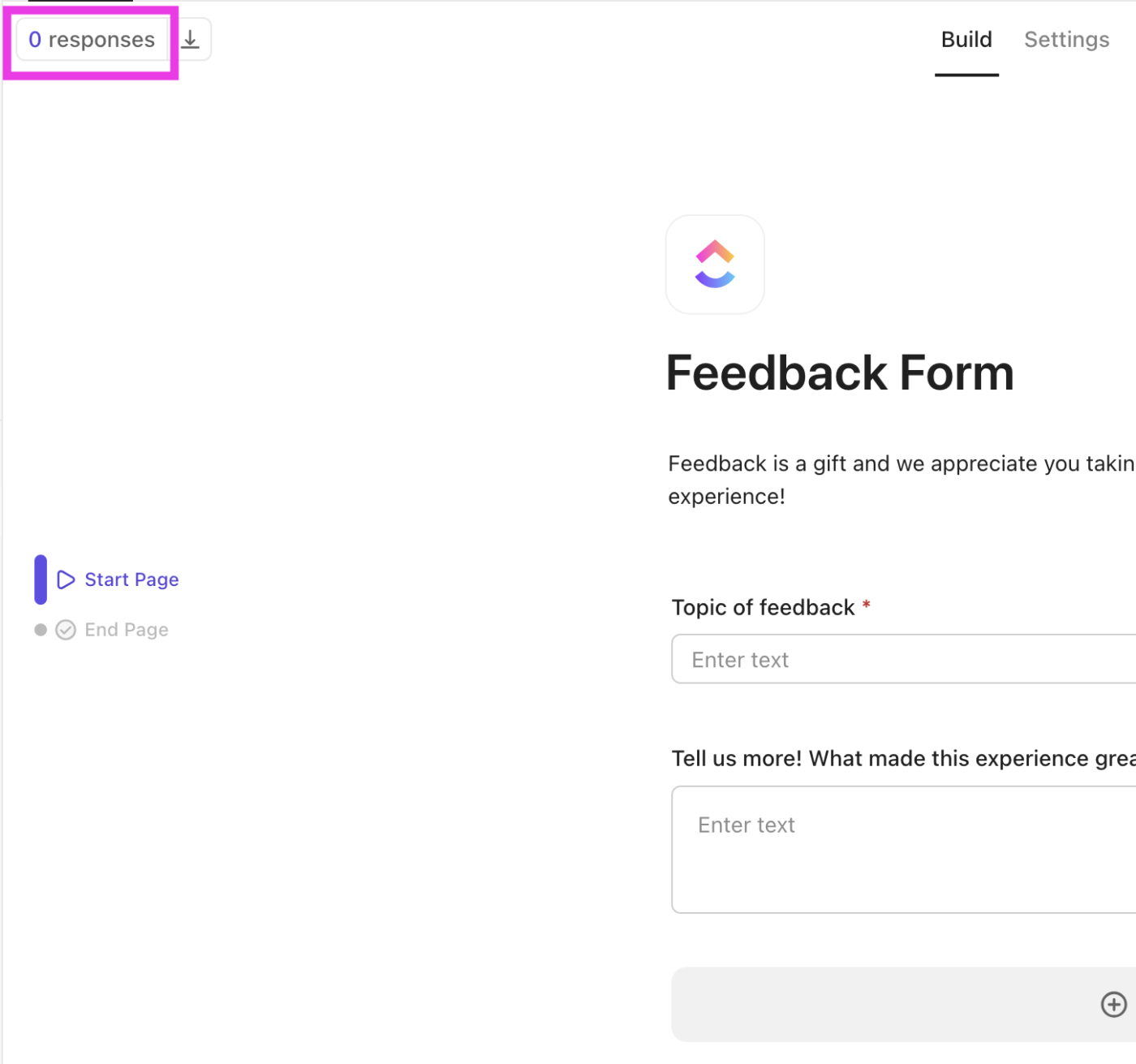Click the download responses arrow icon
The image size is (1136, 1064).
pos(191,39)
